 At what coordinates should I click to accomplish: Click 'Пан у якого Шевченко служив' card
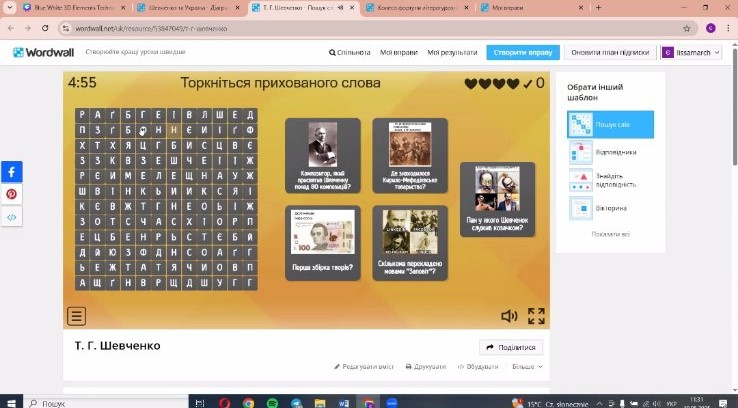497,200
